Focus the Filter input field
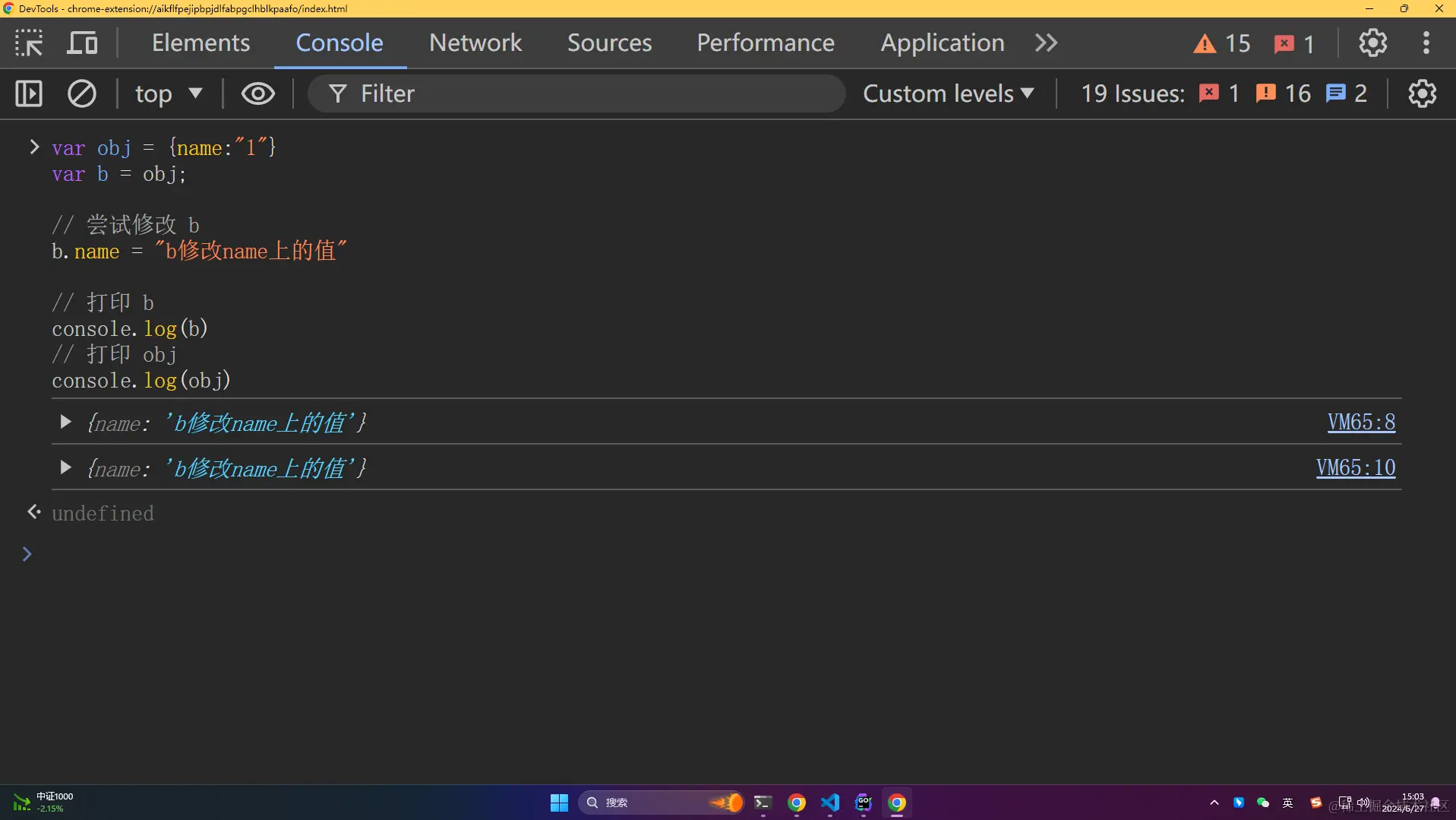Image resolution: width=1456 pixels, height=820 pixels. point(576,93)
